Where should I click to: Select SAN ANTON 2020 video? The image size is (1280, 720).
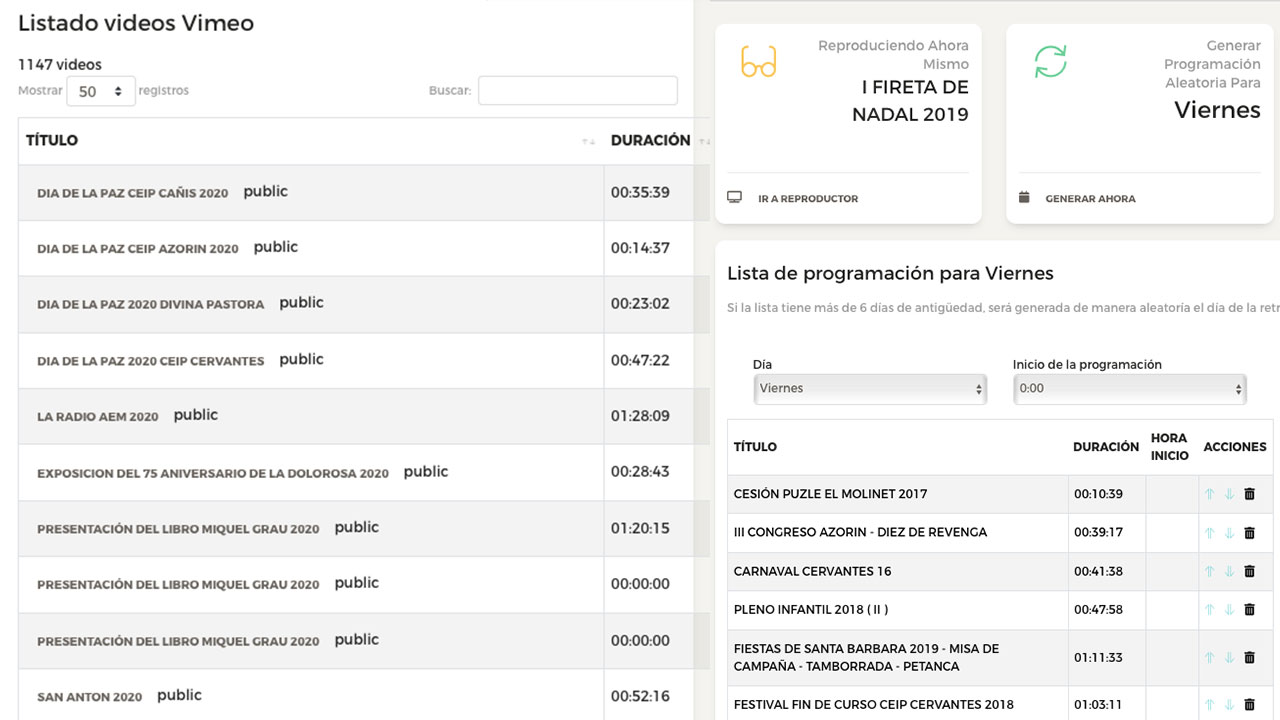pos(90,697)
